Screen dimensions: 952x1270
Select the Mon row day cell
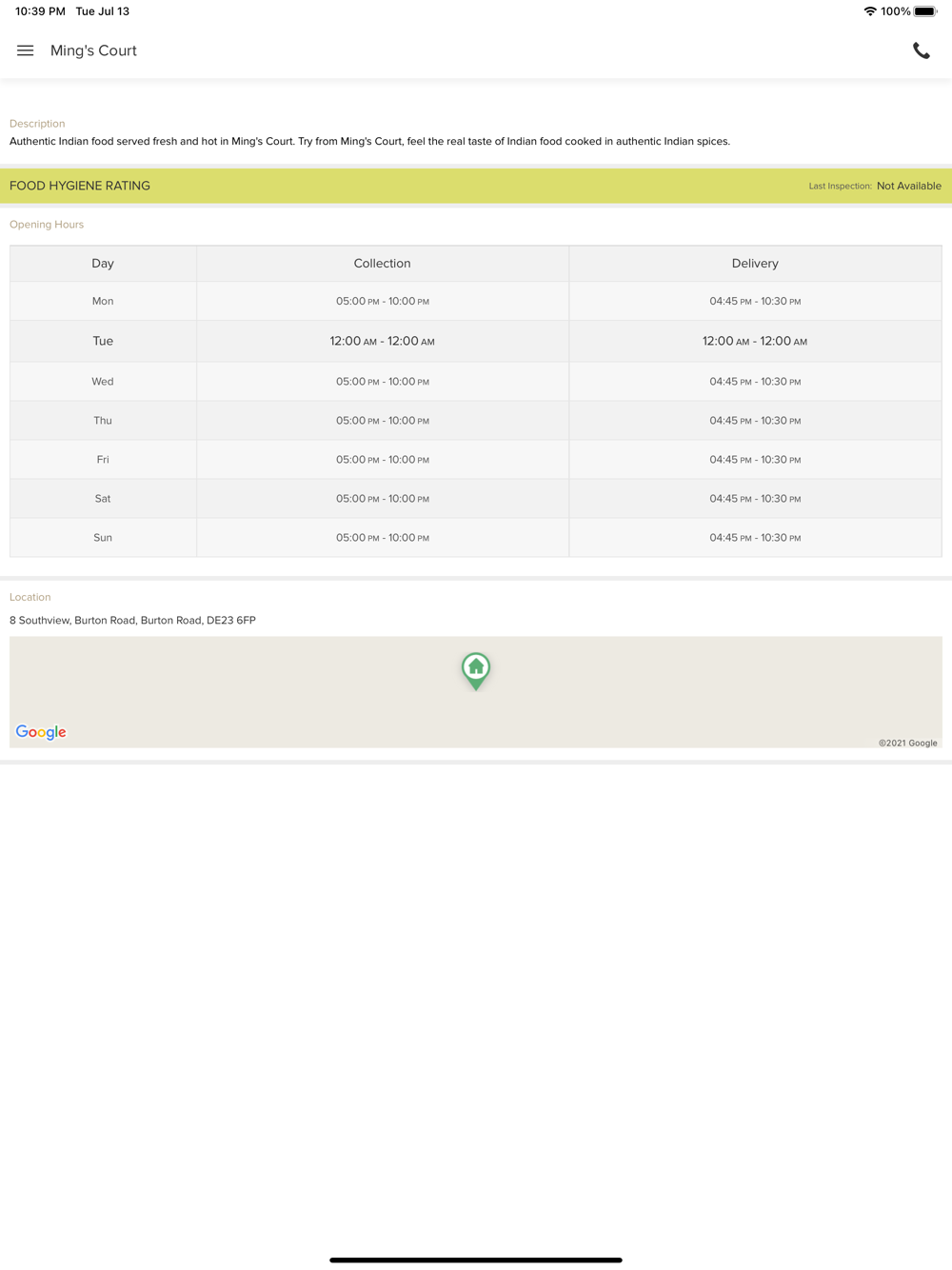click(x=103, y=301)
